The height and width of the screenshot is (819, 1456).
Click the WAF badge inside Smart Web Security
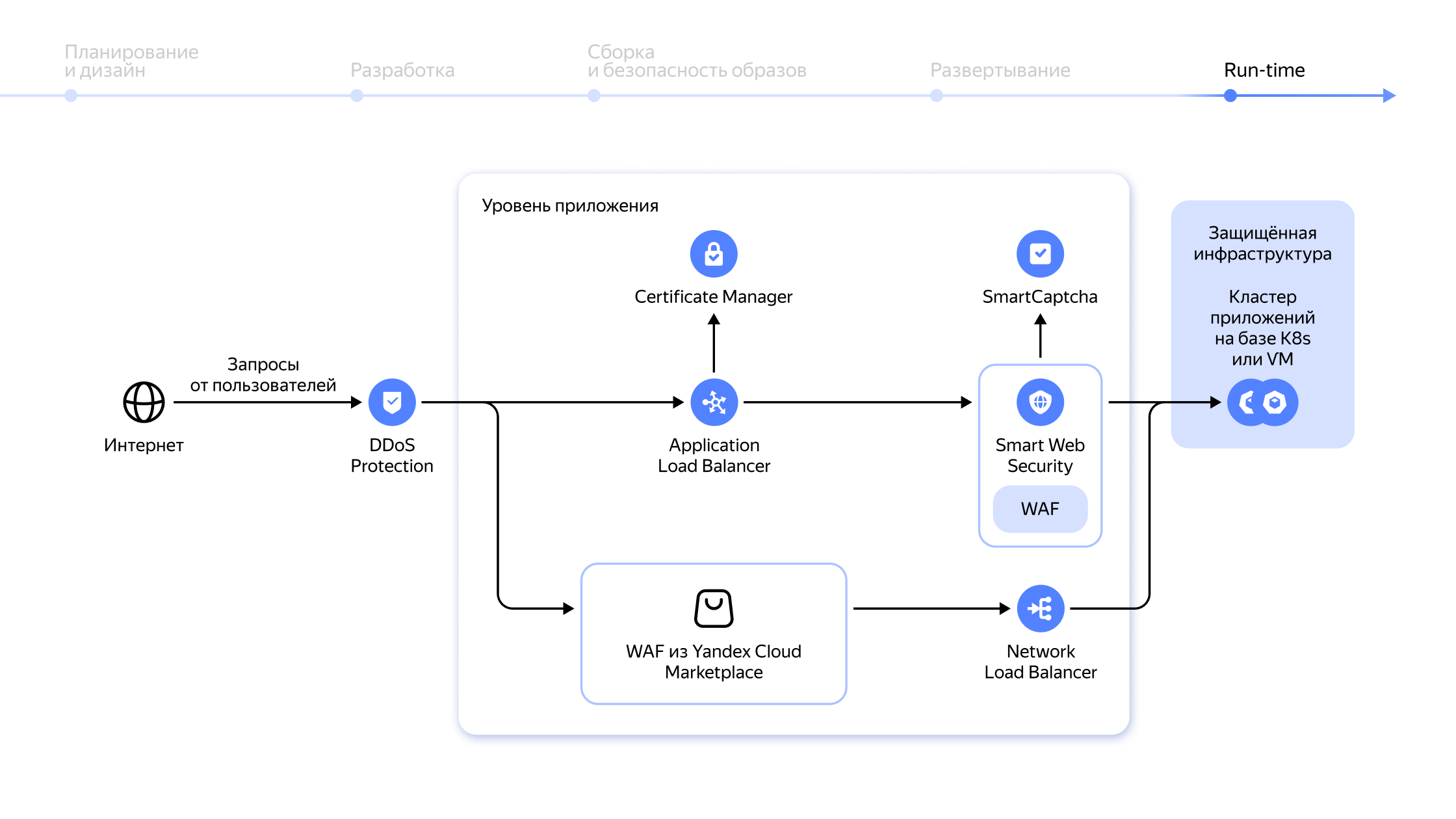coord(1040,509)
